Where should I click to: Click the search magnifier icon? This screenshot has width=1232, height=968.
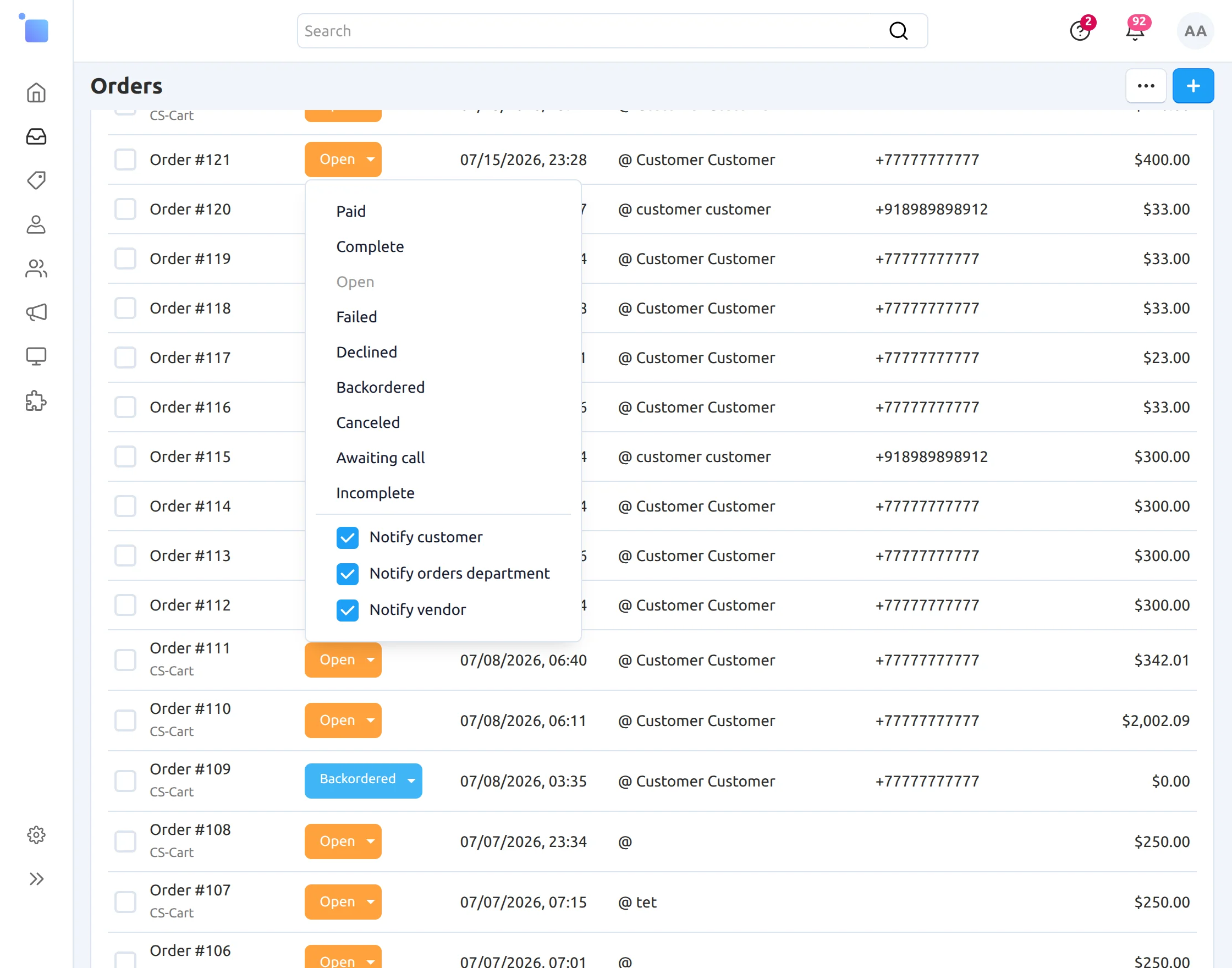898,31
